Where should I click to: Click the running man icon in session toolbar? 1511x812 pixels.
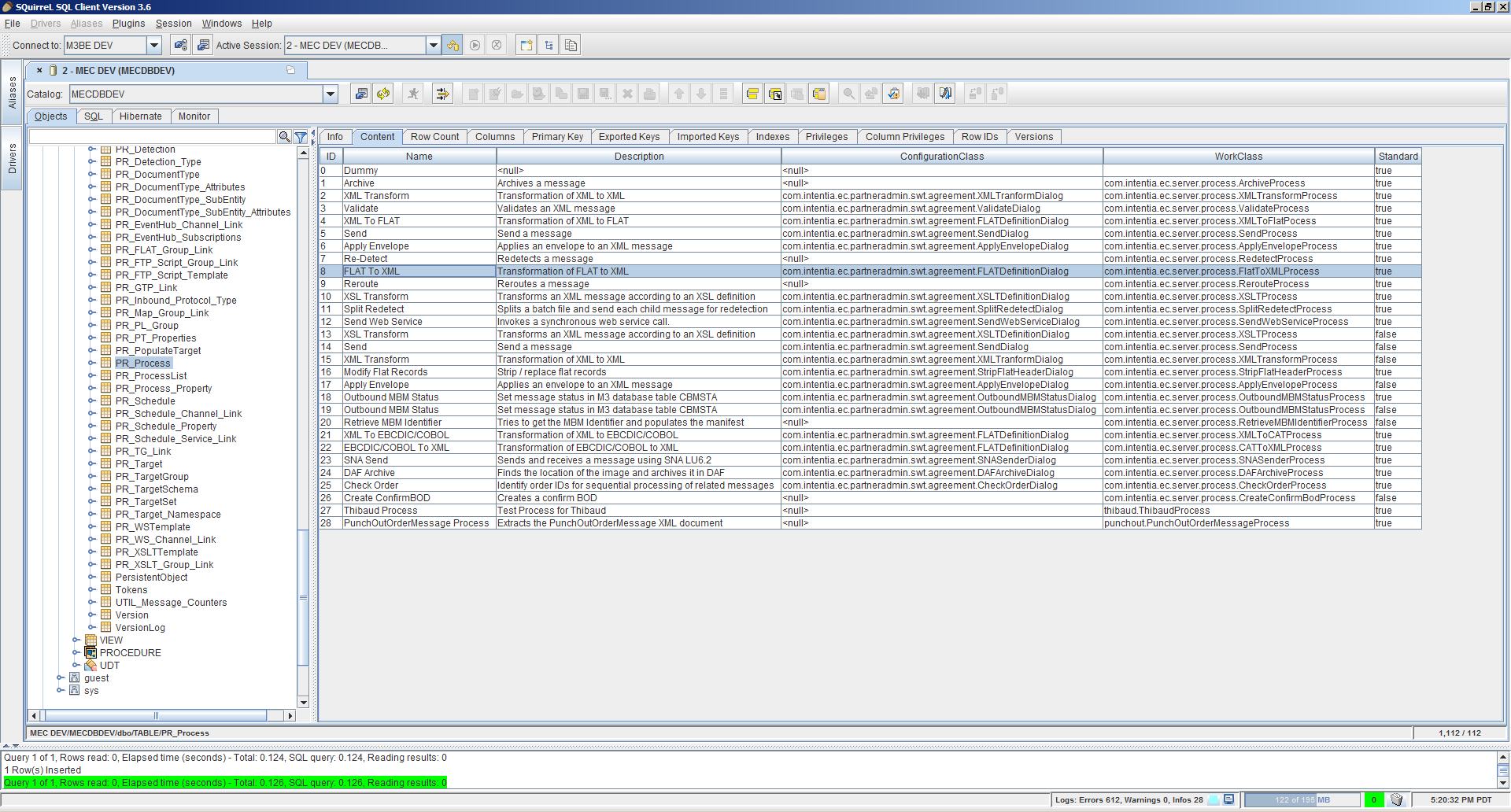(413, 94)
